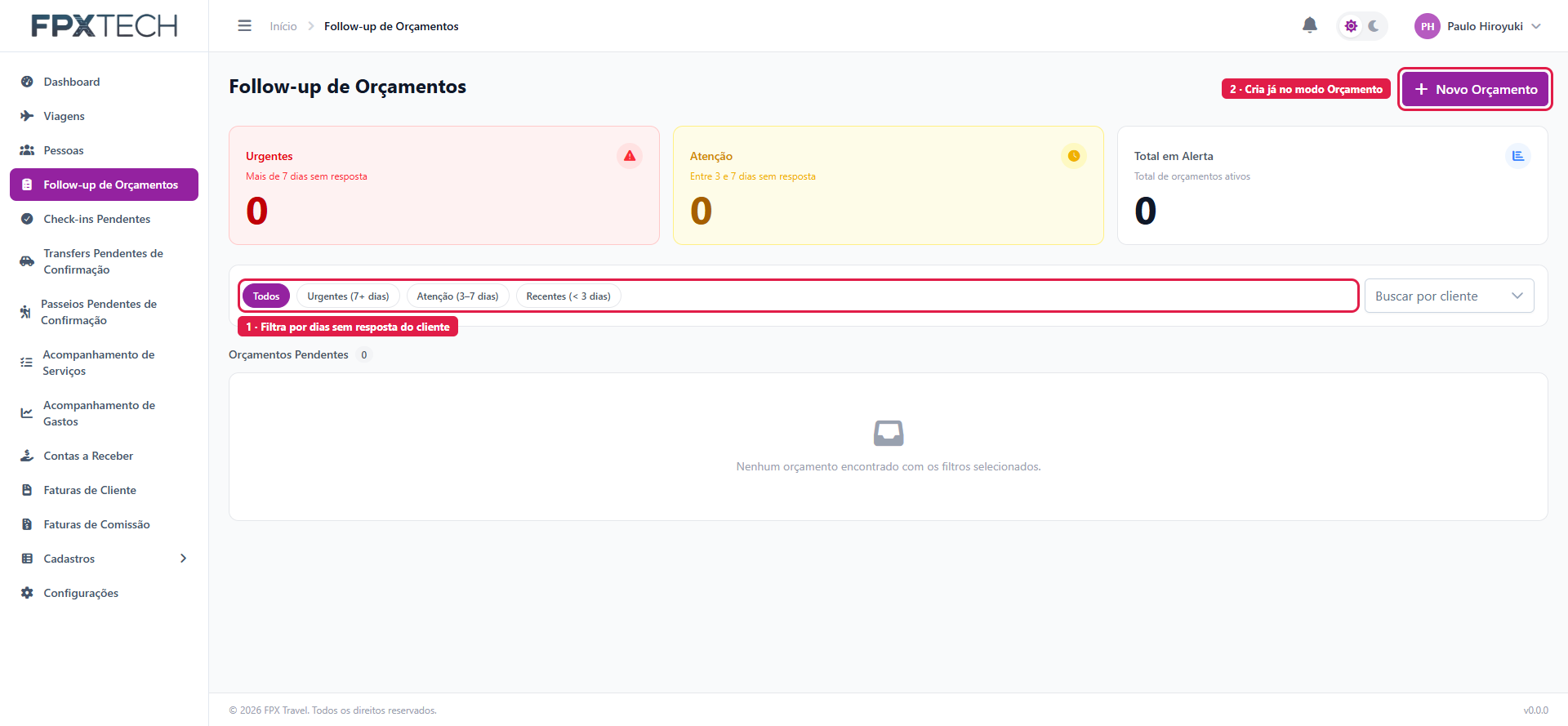Screen dimensions: 1568x726
Task: Click the 'Nenhum orçamento encontrado' empty message
Action: click(889, 466)
